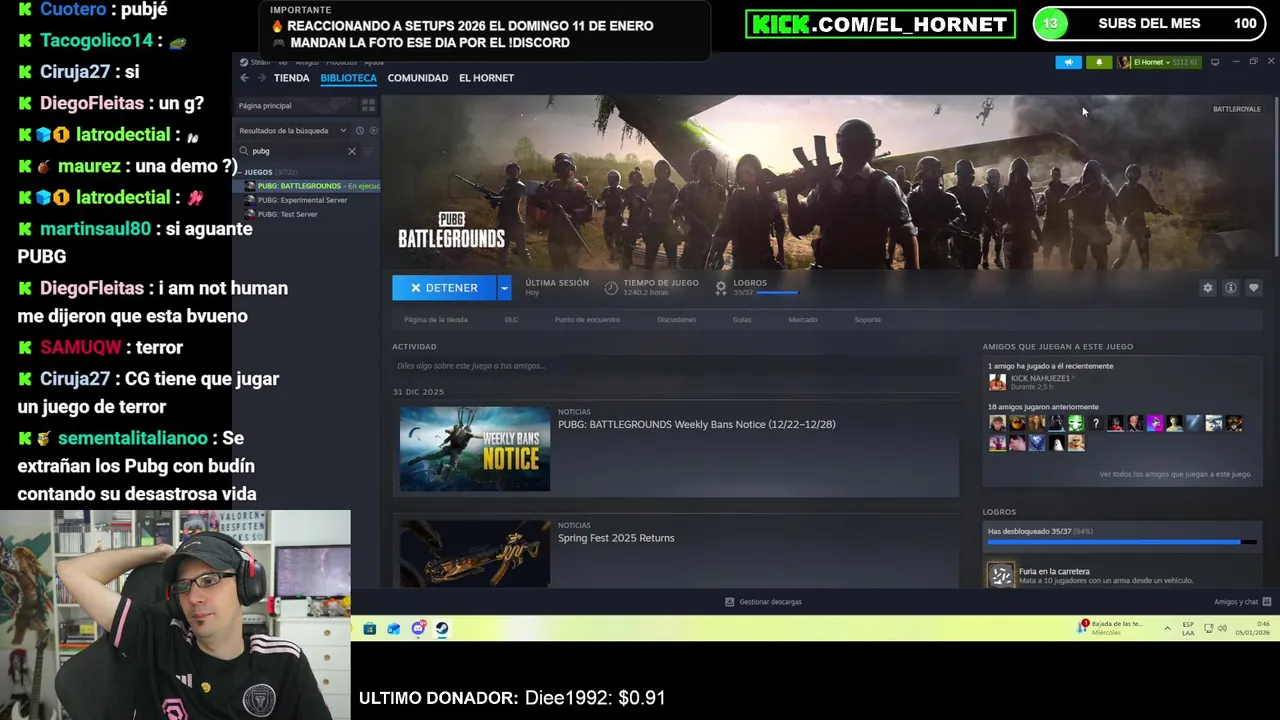Image resolution: width=1280 pixels, height=720 pixels.
Task: Open the TIENDA tab
Action: coord(291,78)
